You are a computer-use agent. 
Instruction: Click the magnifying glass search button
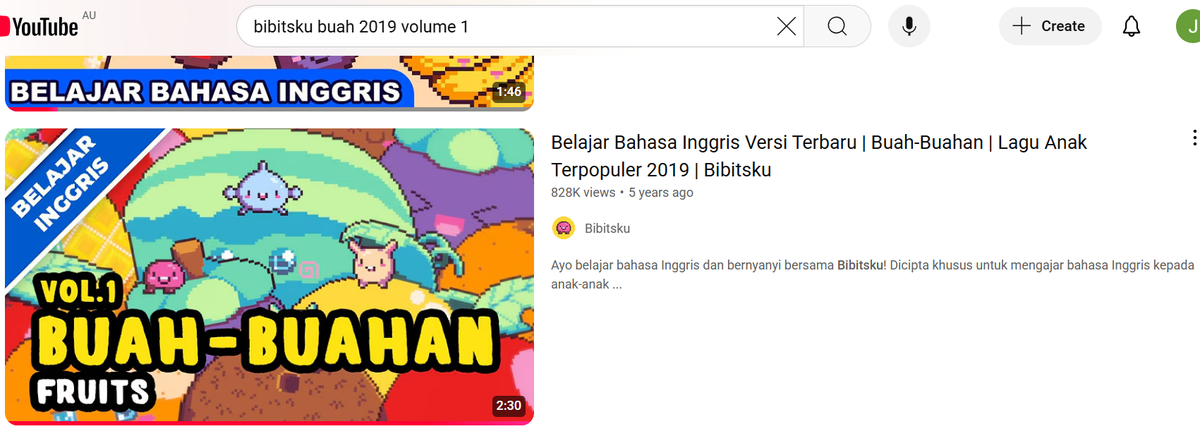(837, 26)
